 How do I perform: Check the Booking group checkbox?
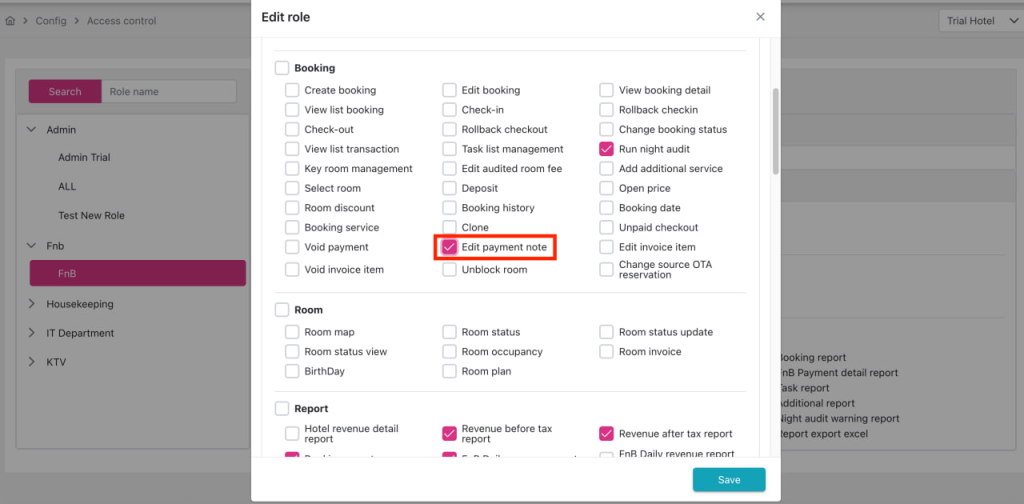point(282,68)
